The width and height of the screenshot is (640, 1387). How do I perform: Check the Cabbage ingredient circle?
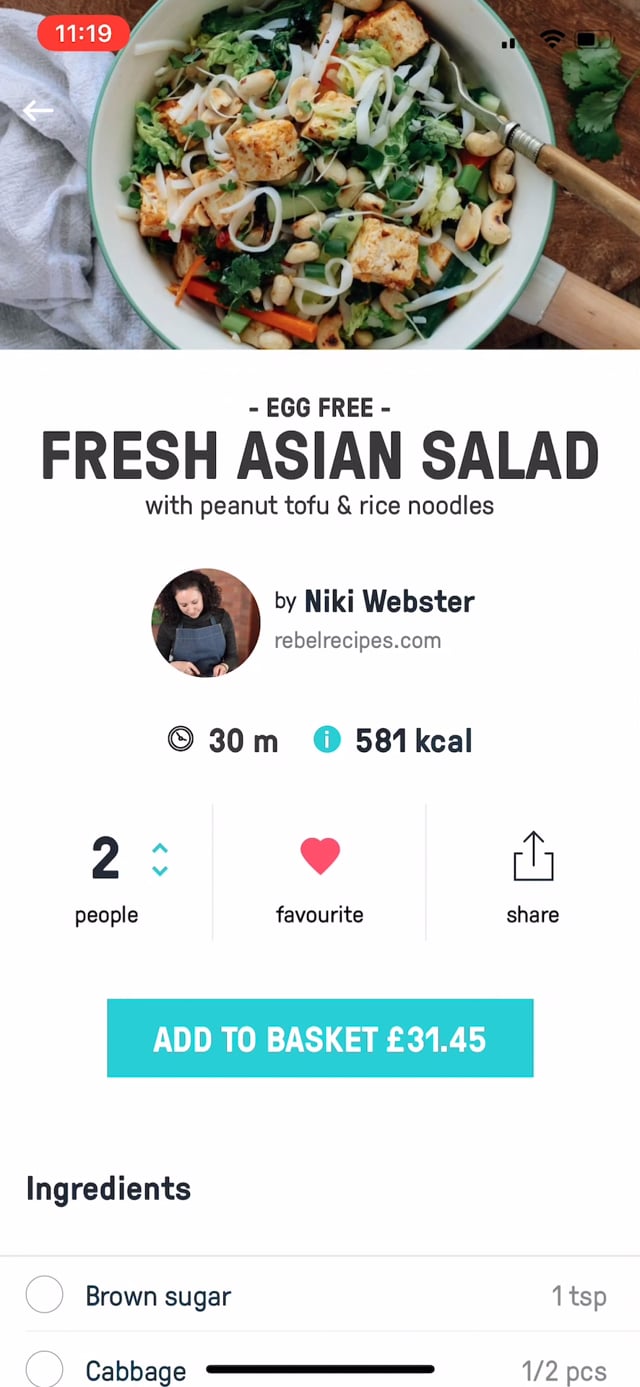click(45, 1369)
